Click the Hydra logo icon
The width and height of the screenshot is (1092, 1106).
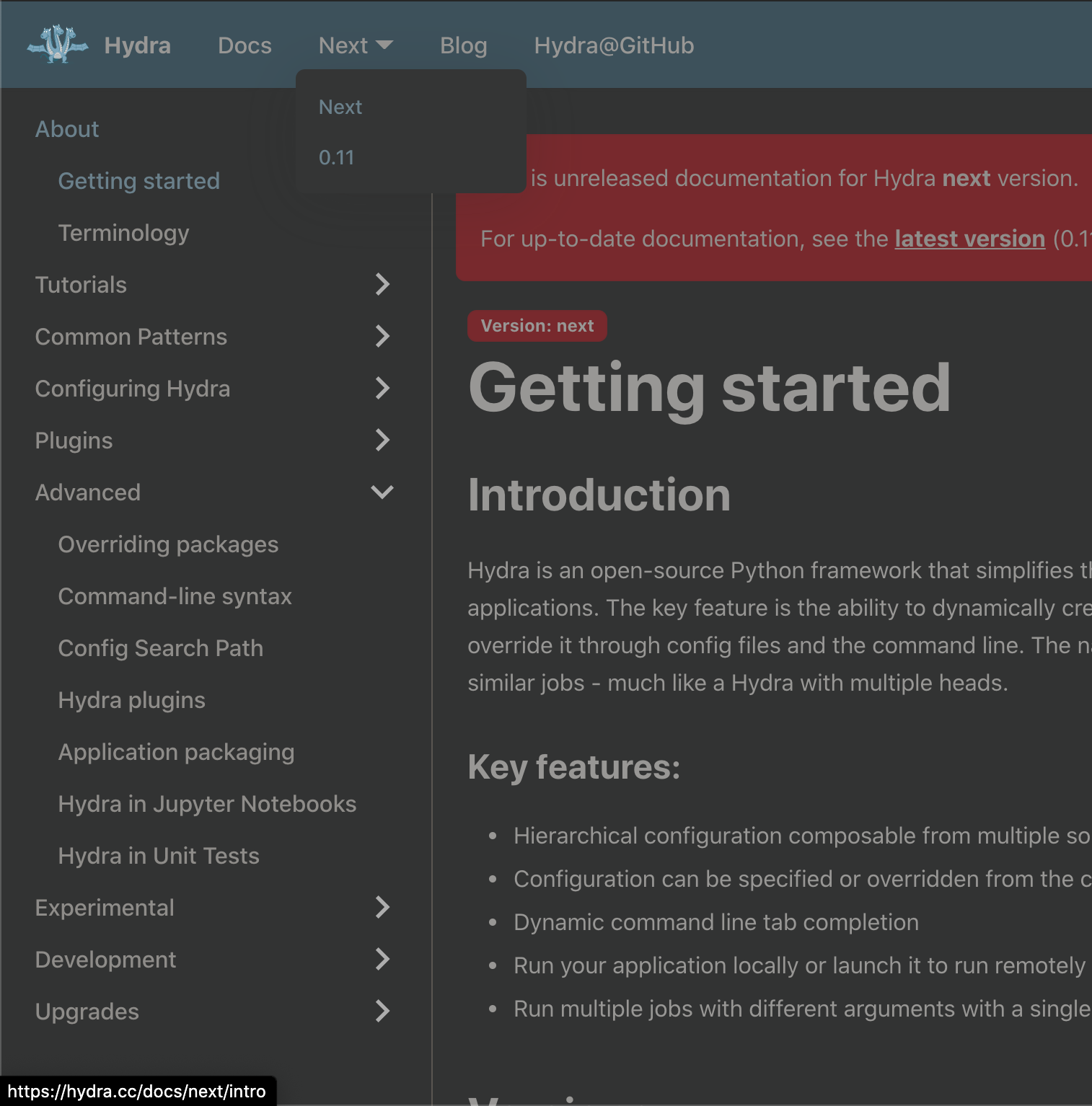click(x=58, y=45)
